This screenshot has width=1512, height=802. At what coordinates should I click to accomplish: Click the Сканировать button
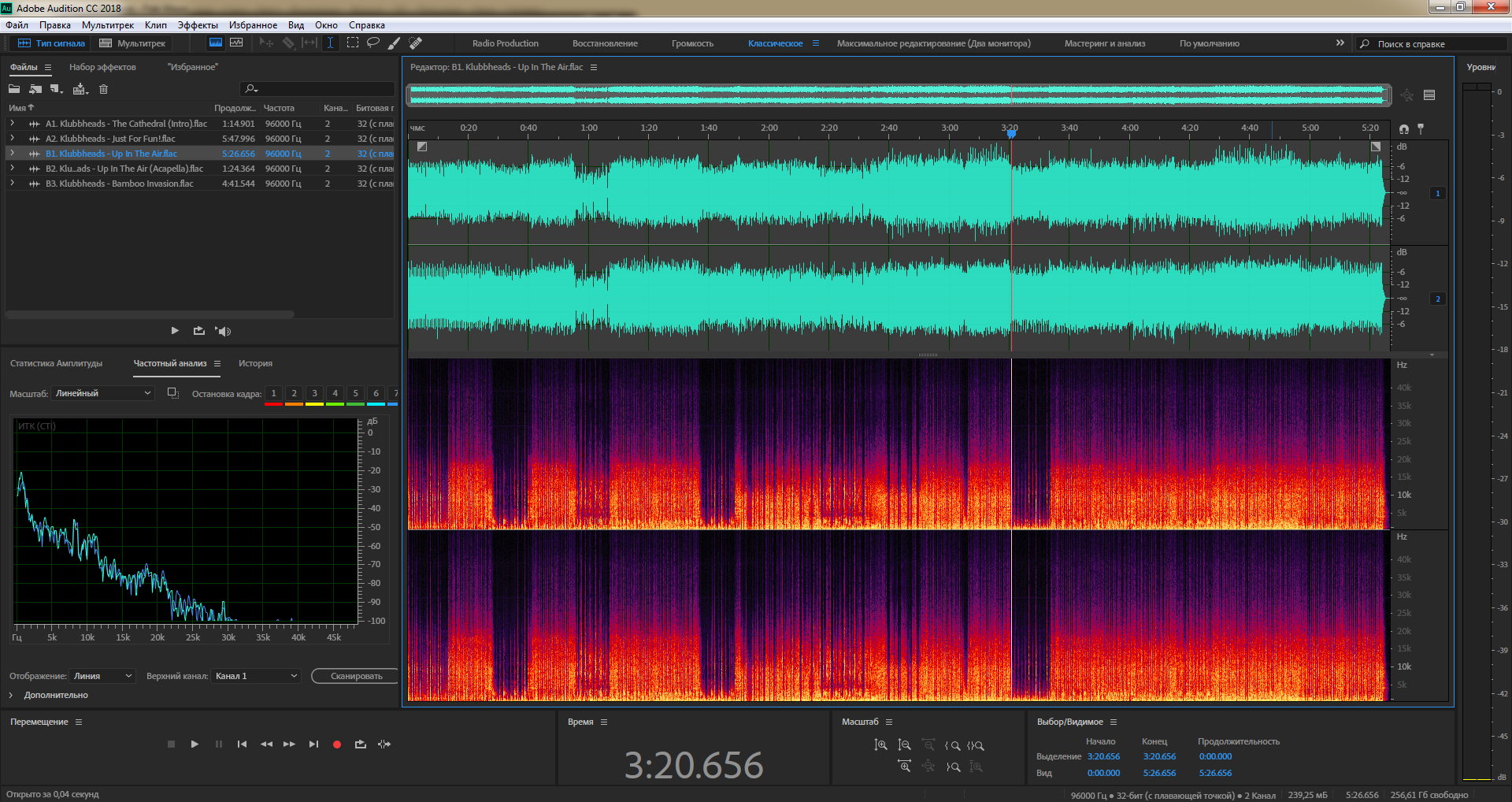coord(356,676)
